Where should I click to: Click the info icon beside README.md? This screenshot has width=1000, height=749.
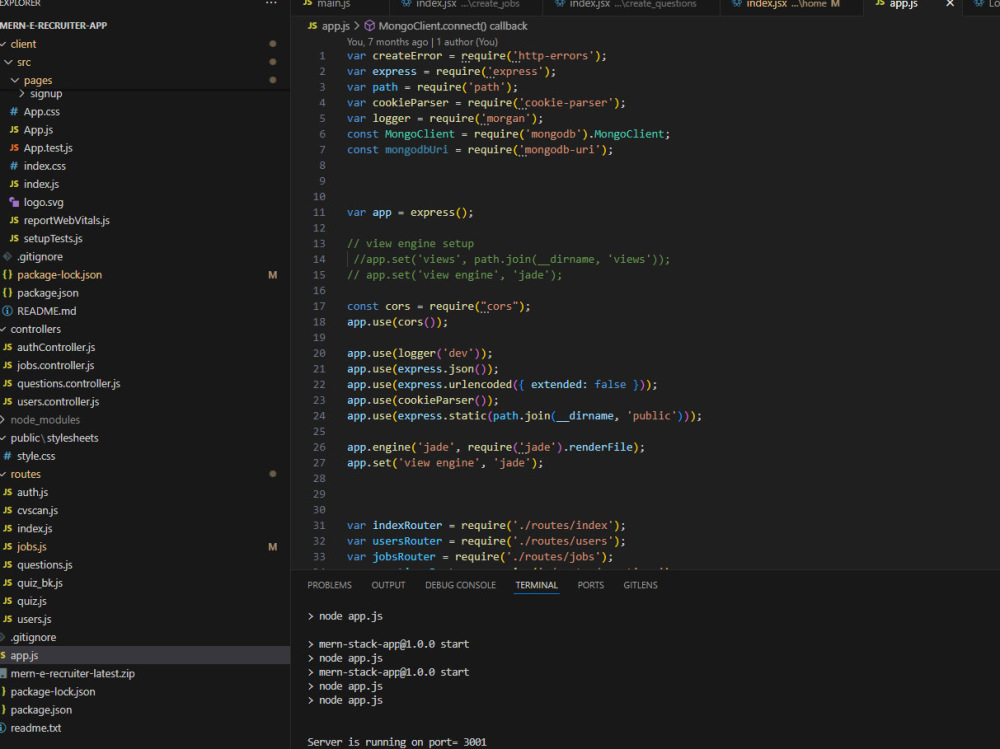coord(7,311)
